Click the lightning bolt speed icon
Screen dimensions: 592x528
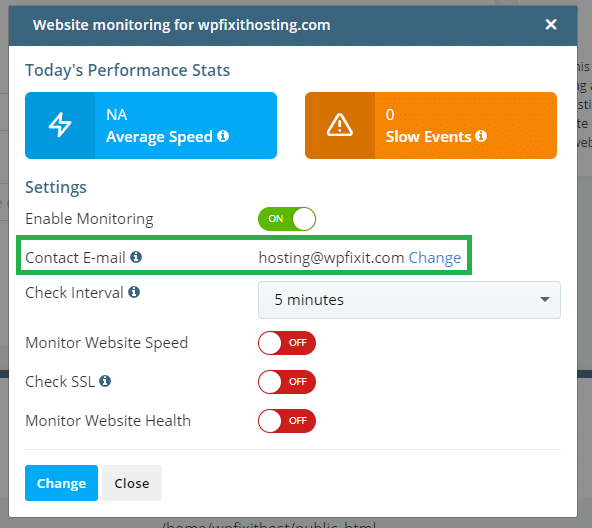[x=60, y=125]
